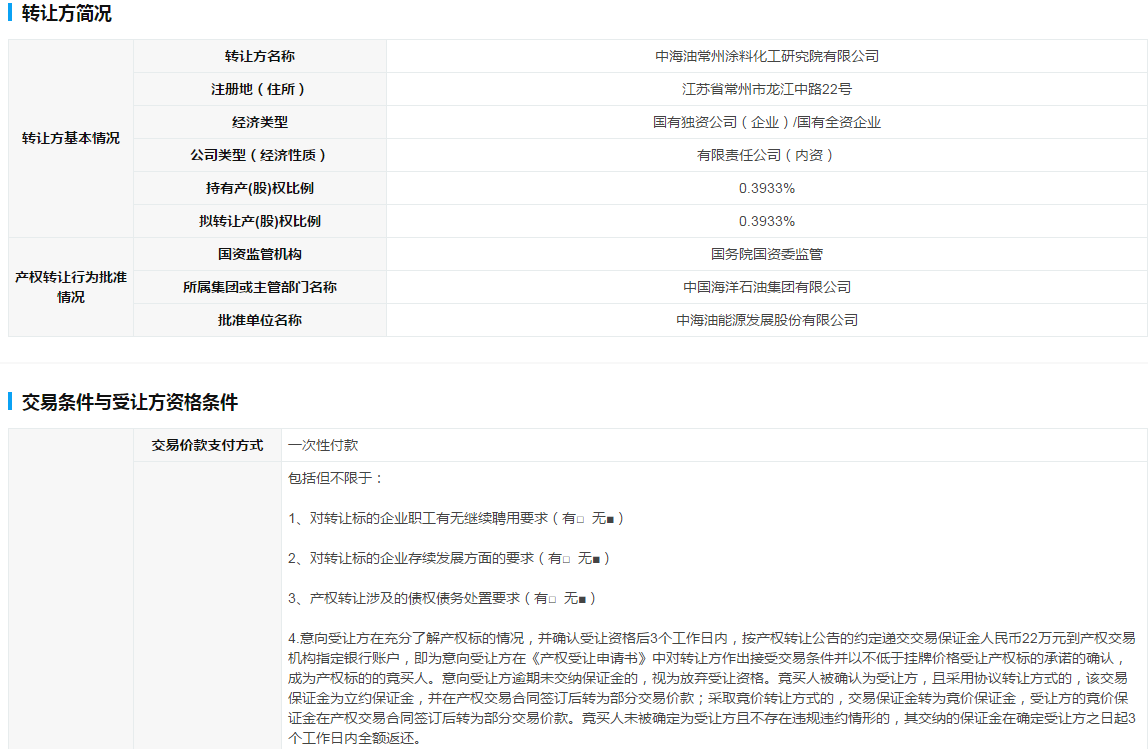The image size is (1148, 749).
Task: Tick the 无 box for 存续发展方面的要求
Action: pyautogui.click(x=596, y=560)
